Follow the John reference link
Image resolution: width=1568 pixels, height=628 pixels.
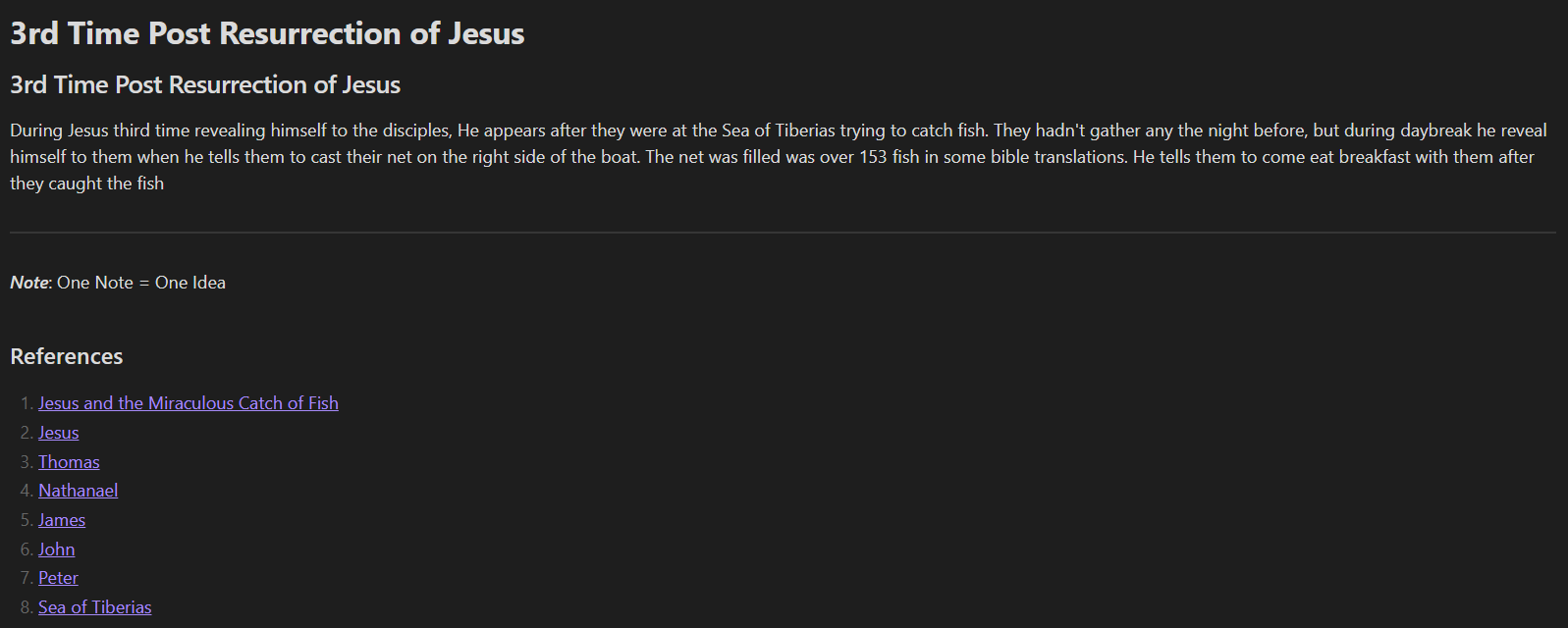(56, 549)
